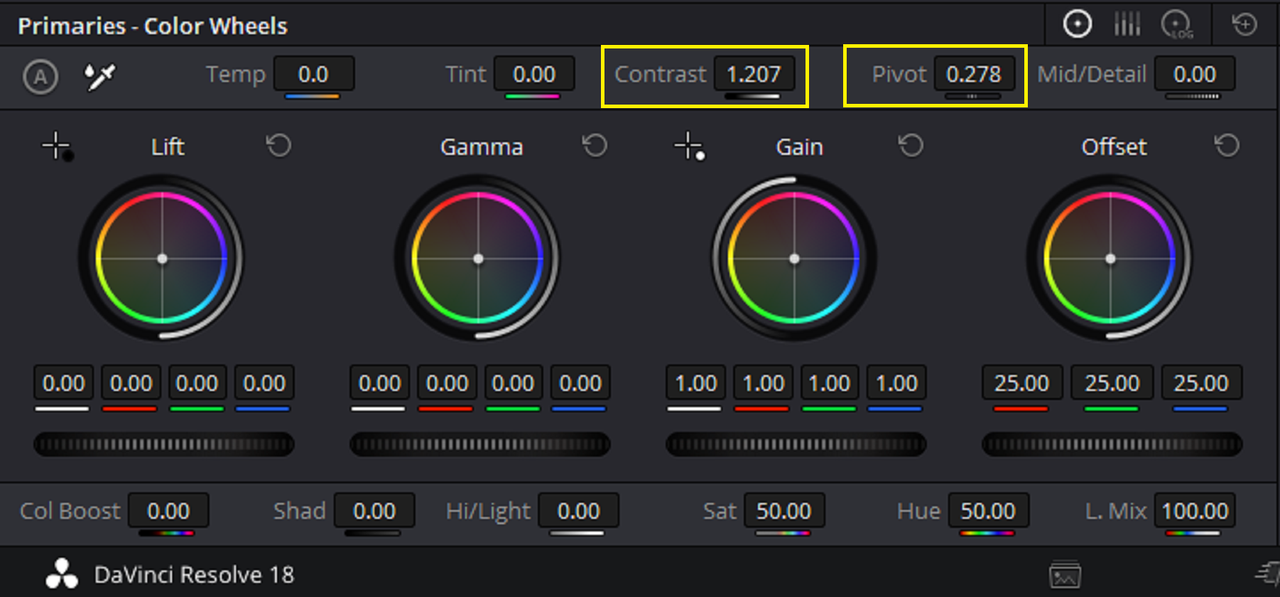Switch to Color Bars mode icon

tap(1127, 24)
